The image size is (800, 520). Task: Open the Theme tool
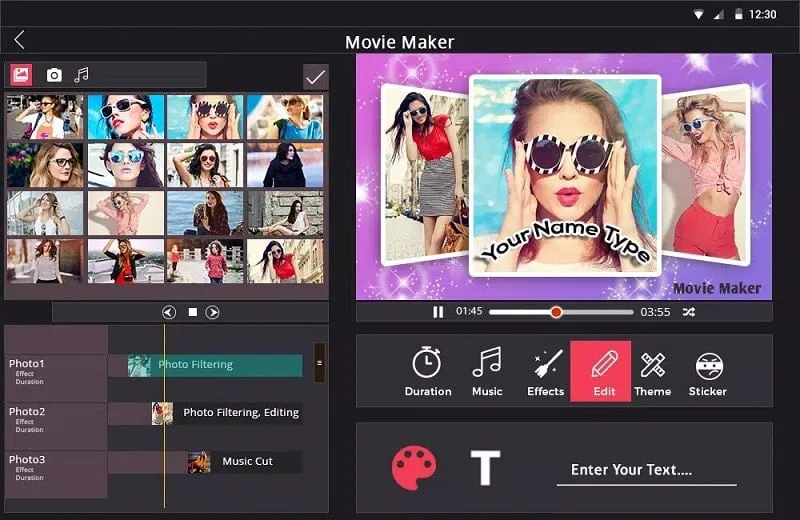(x=653, y=371)
